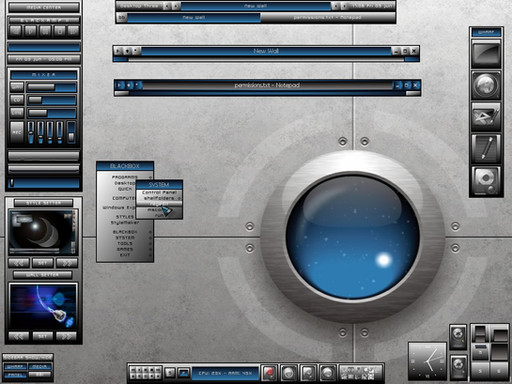Expand the PROGRAMS submenu in Blackbox menu
This screenshot has width=512, height=384.
pos(125,177)
